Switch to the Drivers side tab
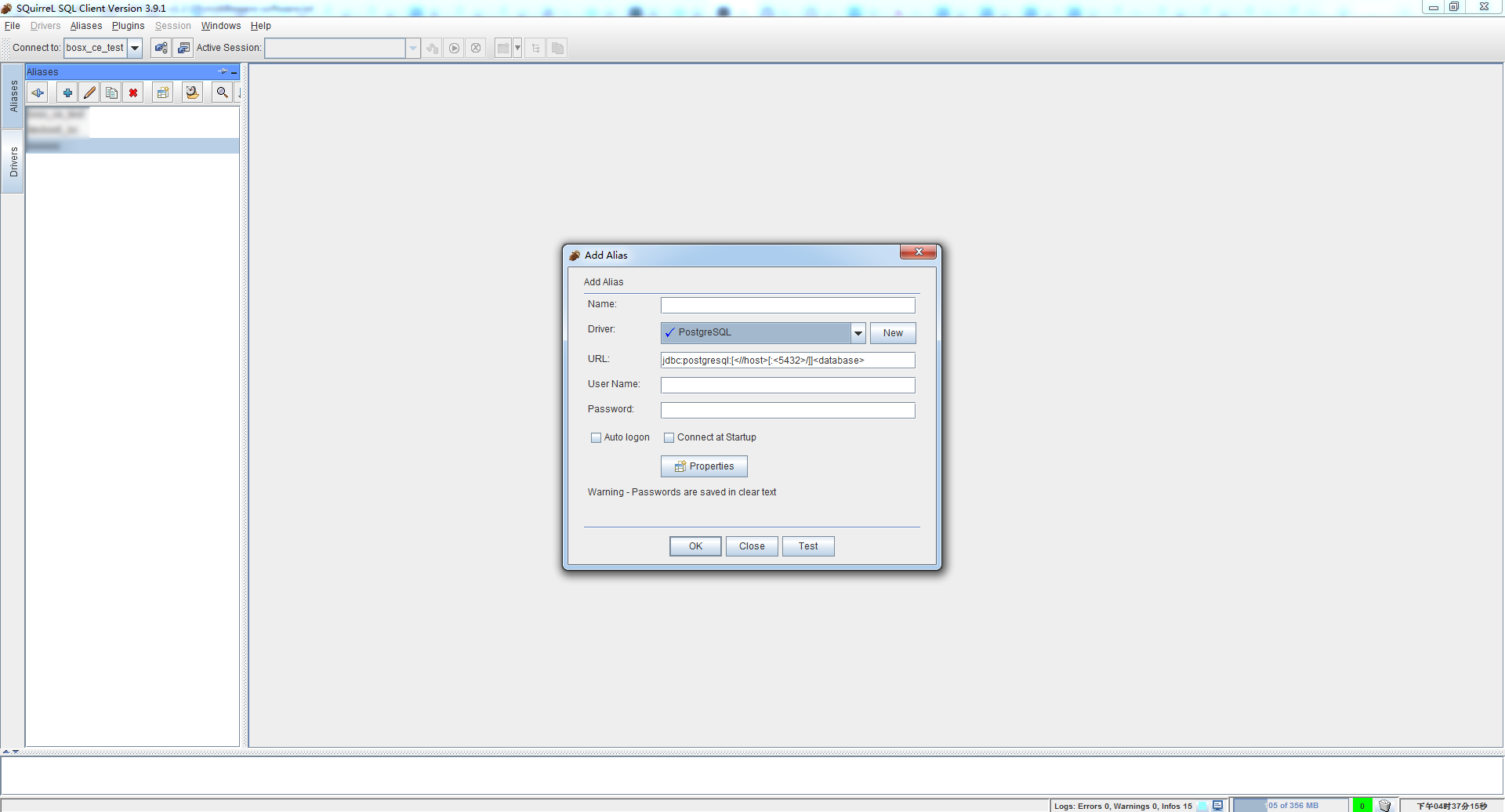Screen dimensions: 1505x812 13,162
